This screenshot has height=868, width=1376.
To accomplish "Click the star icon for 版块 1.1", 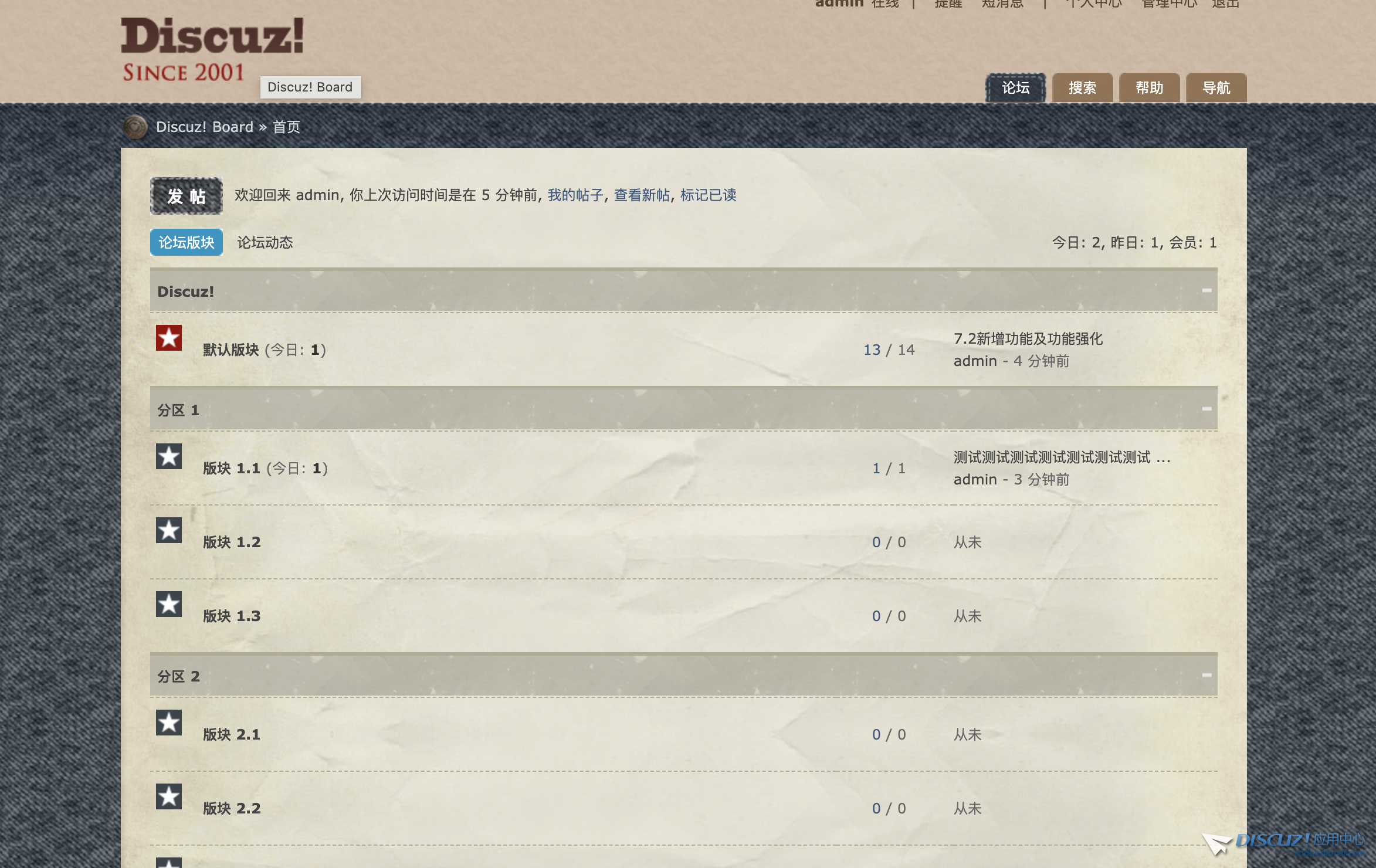I will (169, 456).
